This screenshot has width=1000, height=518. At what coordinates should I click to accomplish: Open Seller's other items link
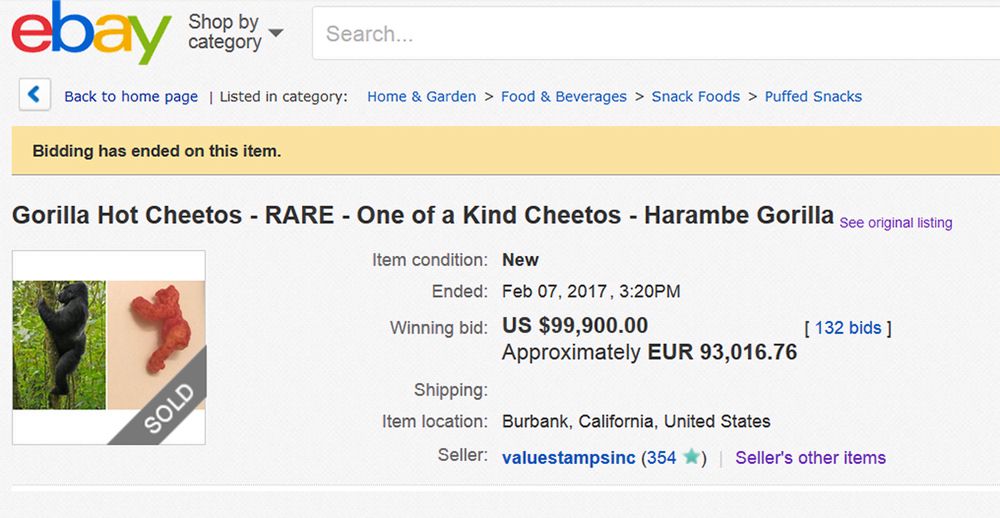click(811, 458)
